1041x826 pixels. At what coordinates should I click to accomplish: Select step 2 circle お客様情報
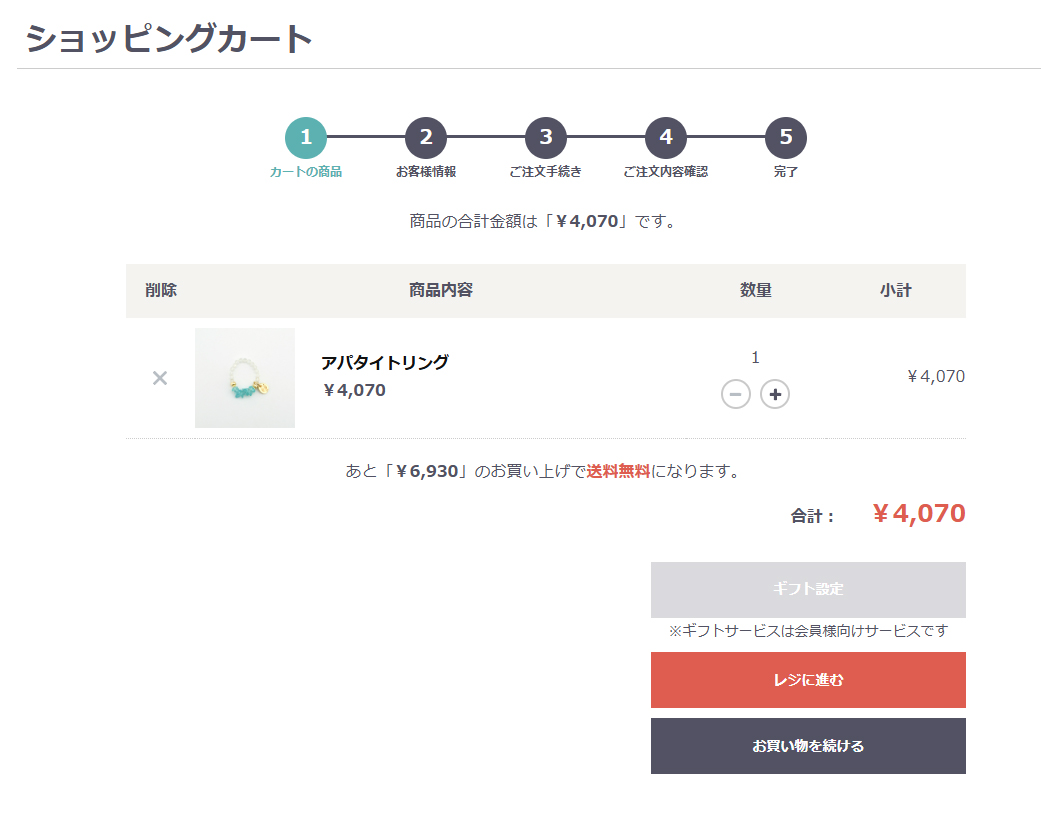coord(426,137)
